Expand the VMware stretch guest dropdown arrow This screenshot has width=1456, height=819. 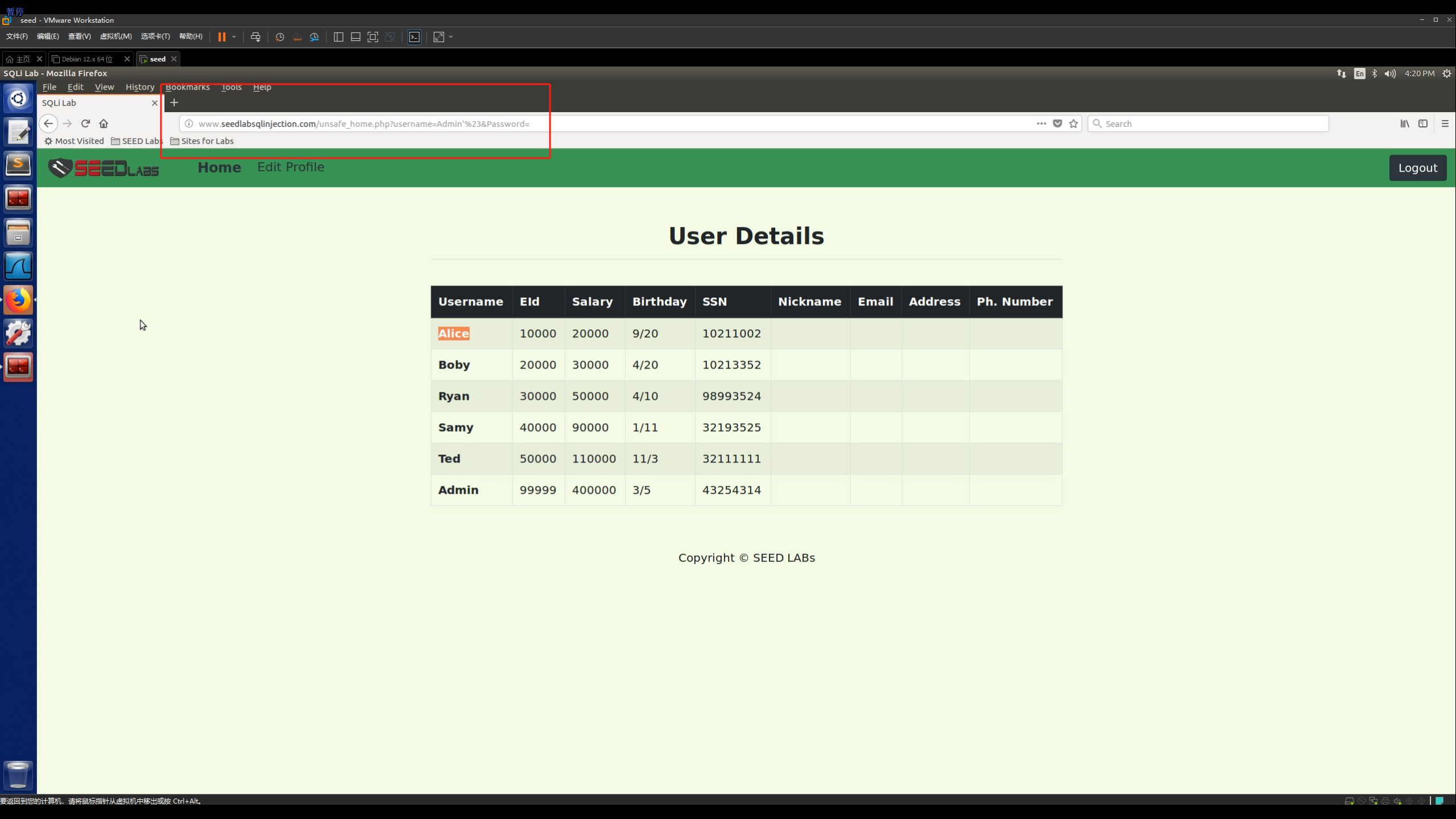pos(451,37)
